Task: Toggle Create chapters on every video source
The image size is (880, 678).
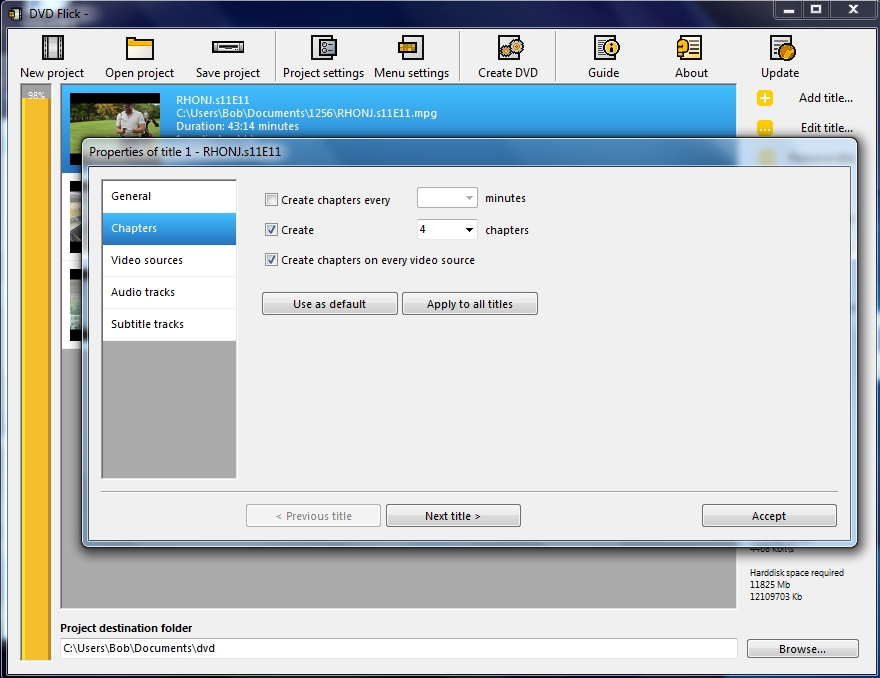Action: click(x=271, y=260)
